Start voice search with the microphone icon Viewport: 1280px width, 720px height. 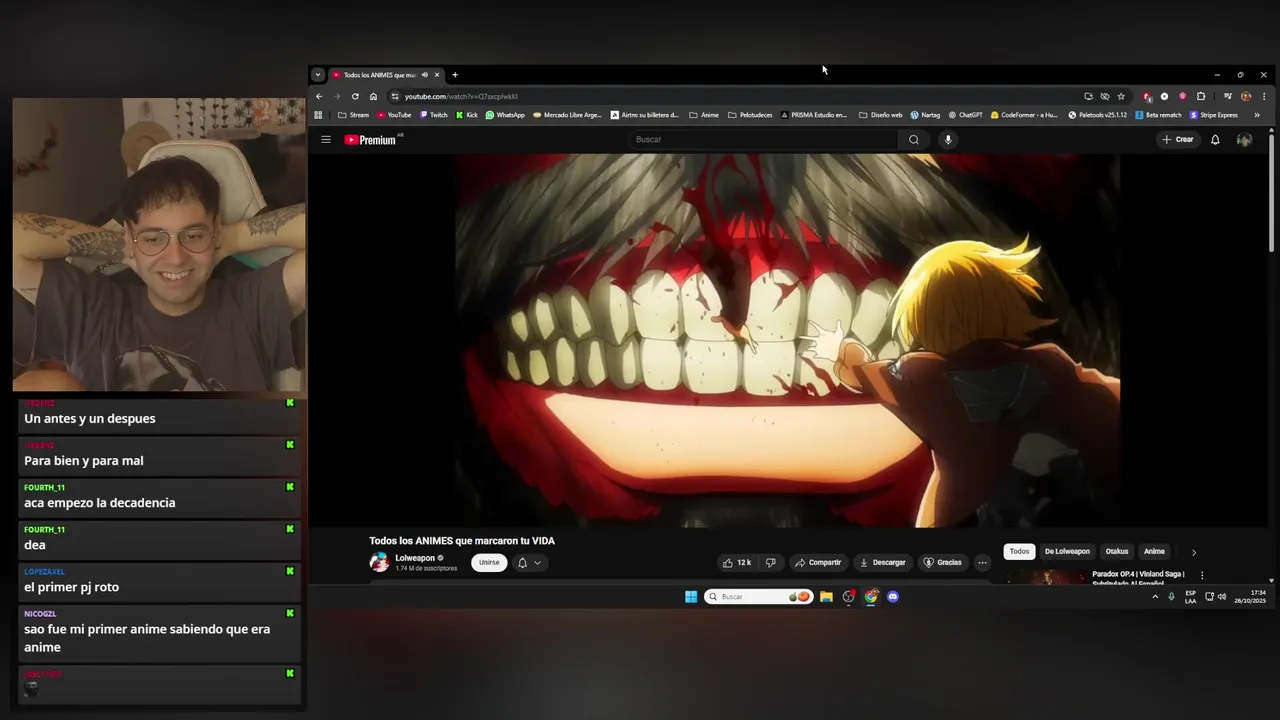tap(948, 140)
